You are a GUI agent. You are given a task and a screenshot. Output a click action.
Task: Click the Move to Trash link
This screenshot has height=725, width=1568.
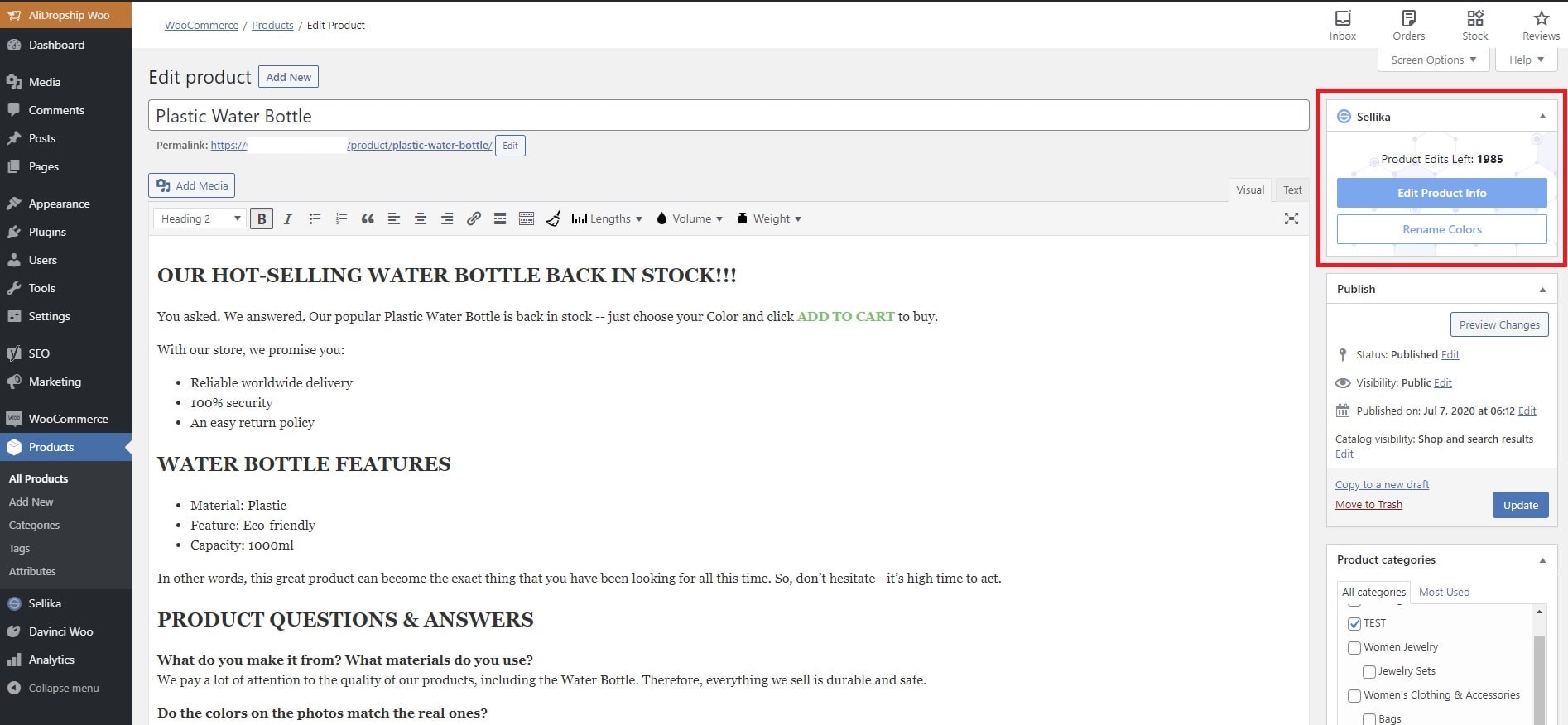tap(1368, 505)
